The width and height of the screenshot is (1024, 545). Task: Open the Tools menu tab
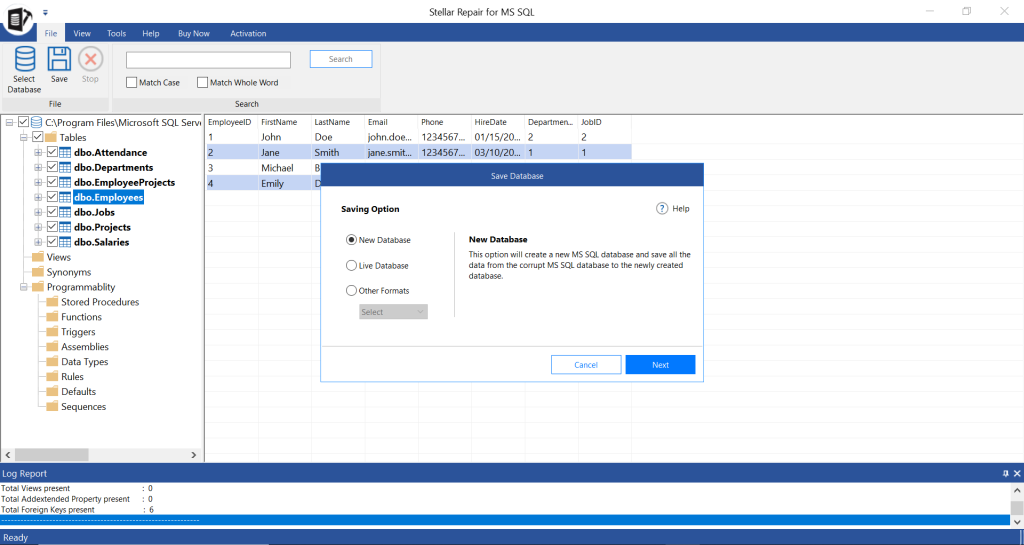[x=116, y=33]
